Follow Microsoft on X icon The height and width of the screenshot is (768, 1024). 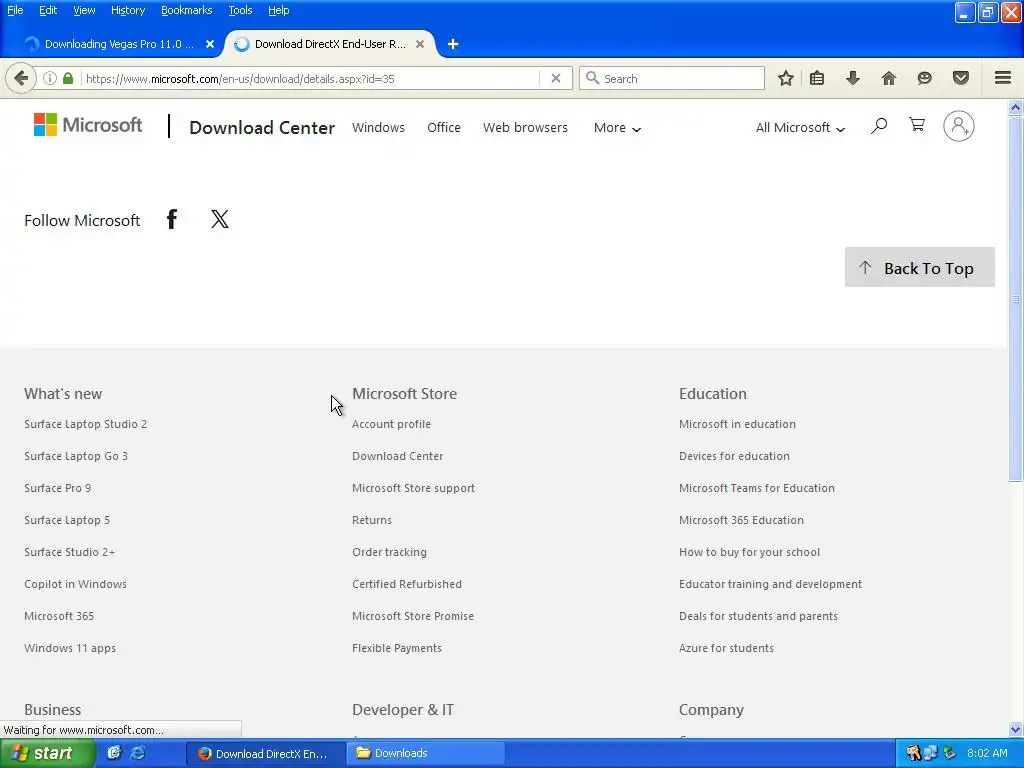point(220,219)
